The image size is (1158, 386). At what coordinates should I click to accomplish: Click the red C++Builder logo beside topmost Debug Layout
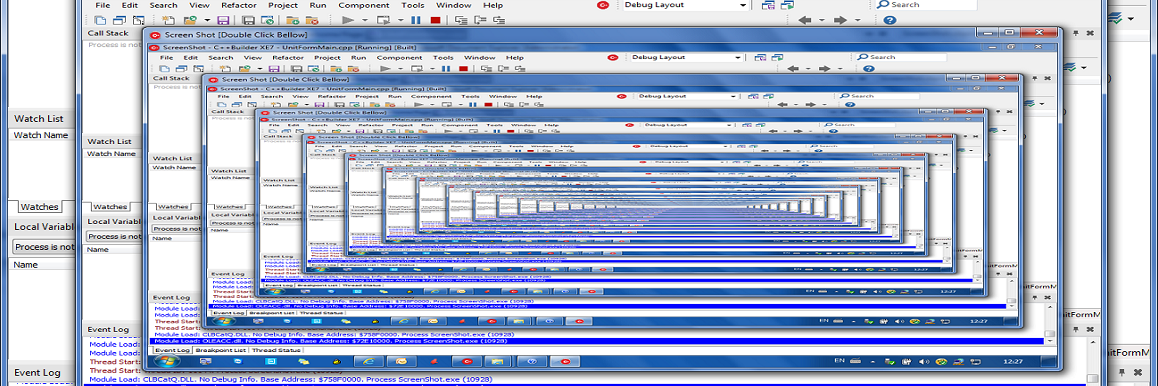tap(603, 5)
